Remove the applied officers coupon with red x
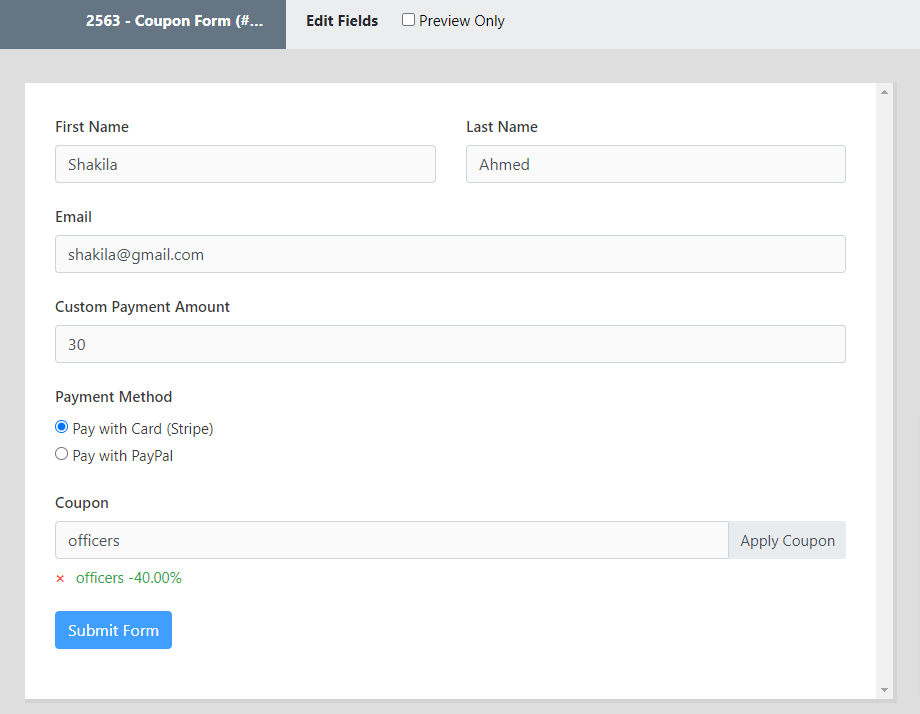 [x=60, y=578]
